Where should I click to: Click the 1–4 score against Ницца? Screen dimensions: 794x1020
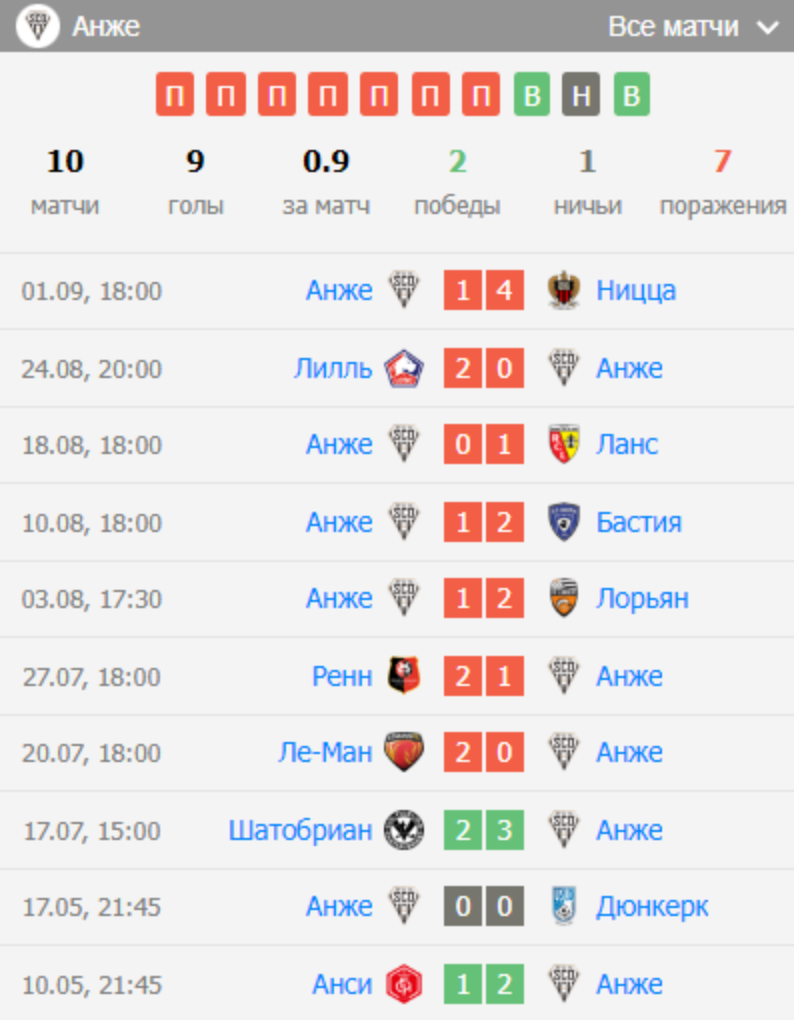(x=484, y=291)
